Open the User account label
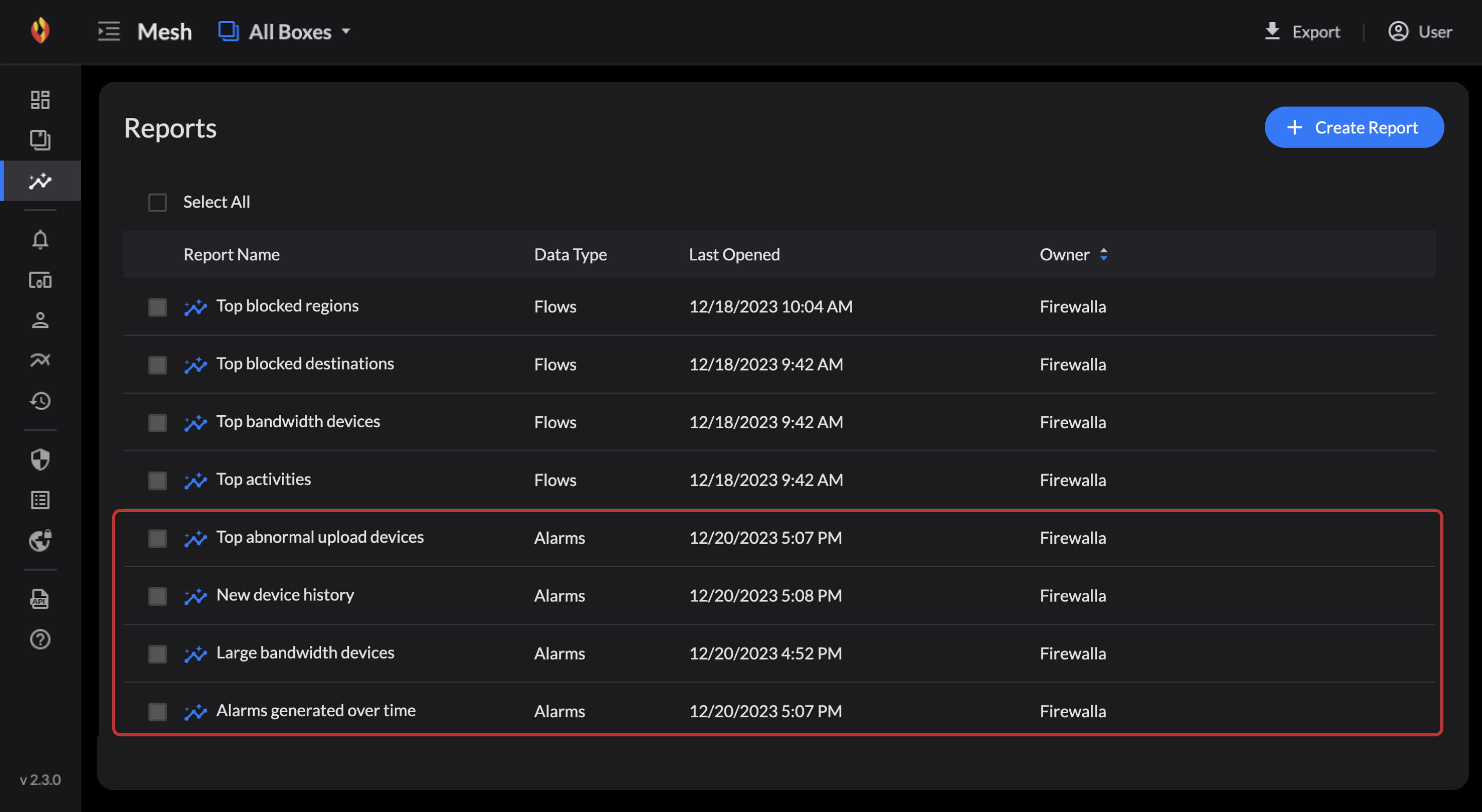Image resolution: width=1482 pixels, height=812 pixels. click(x=1435, y=32)
